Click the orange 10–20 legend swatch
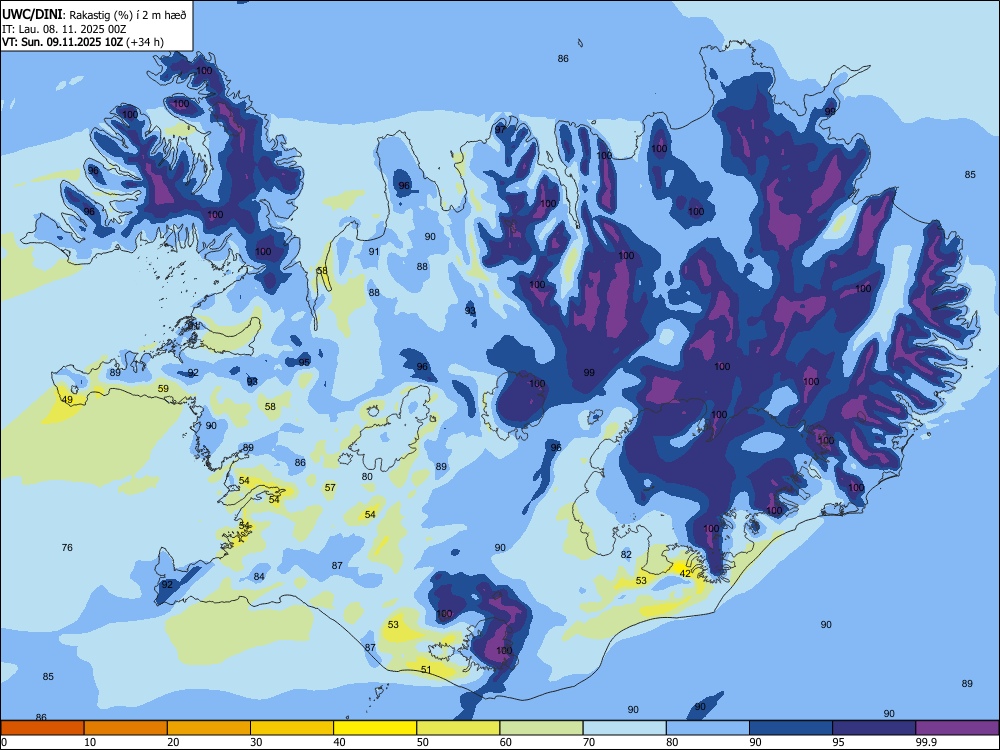Screen dimensions: 1000x750 click(x=126, y=728)
